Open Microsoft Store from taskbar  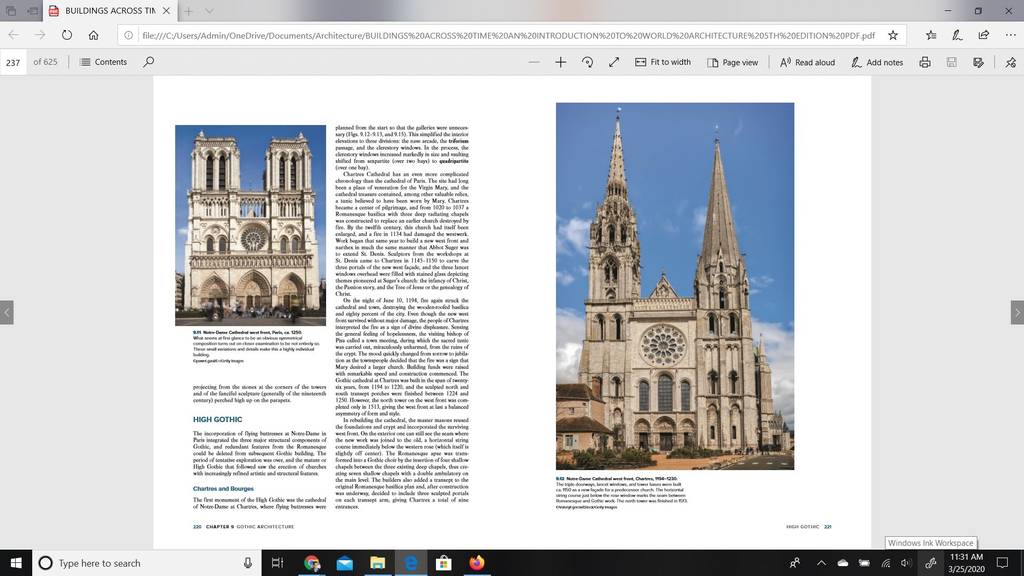point(443,563)
